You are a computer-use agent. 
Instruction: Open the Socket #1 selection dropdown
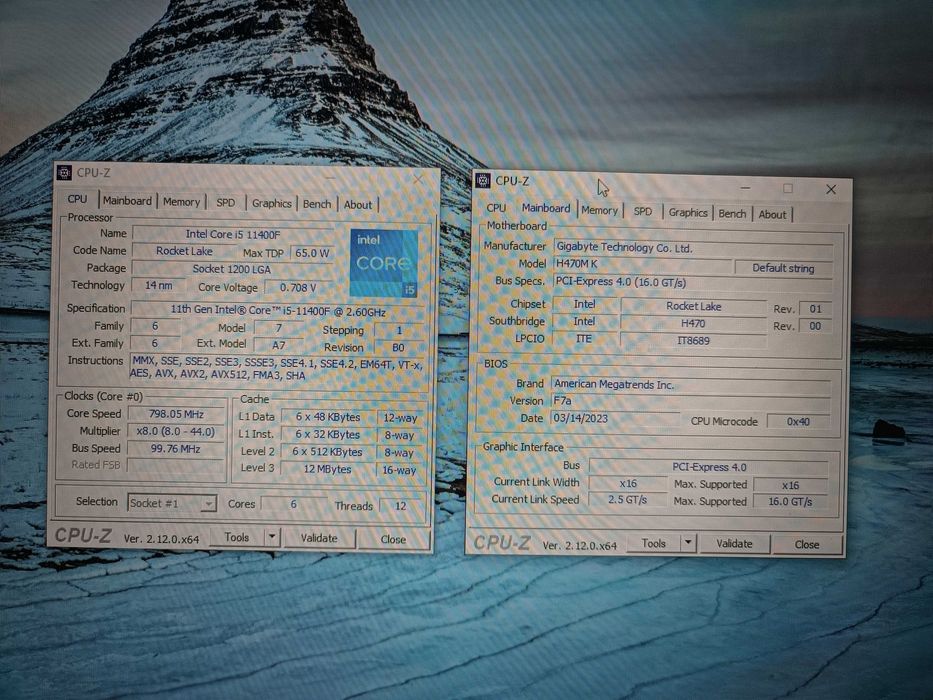click(x=171, y=503)
